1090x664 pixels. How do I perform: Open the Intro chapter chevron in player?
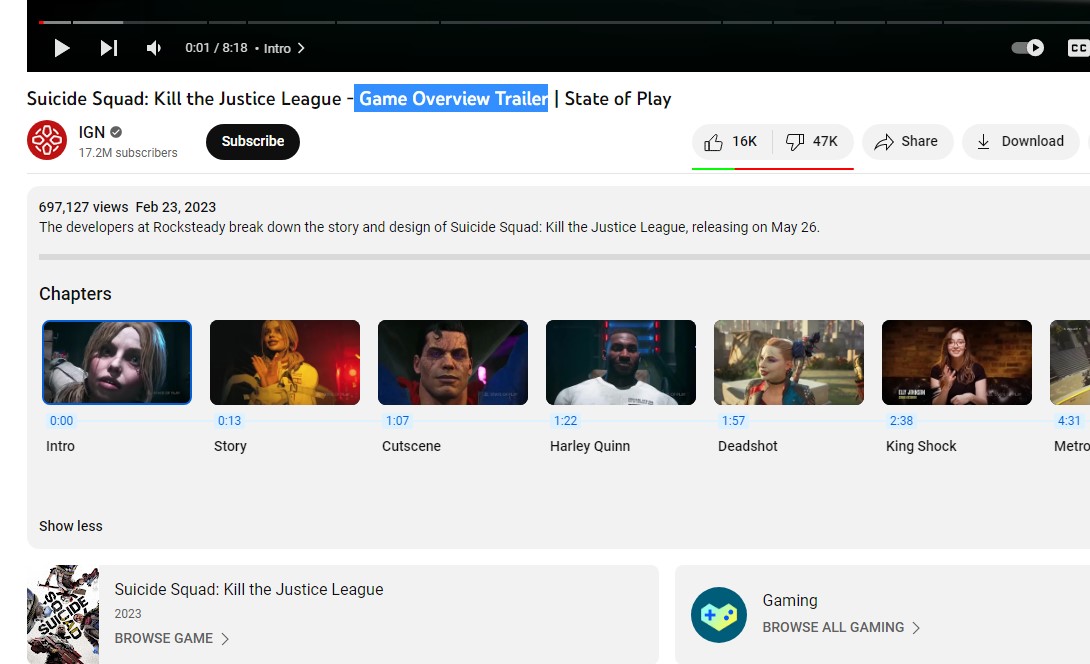point(301,48)
